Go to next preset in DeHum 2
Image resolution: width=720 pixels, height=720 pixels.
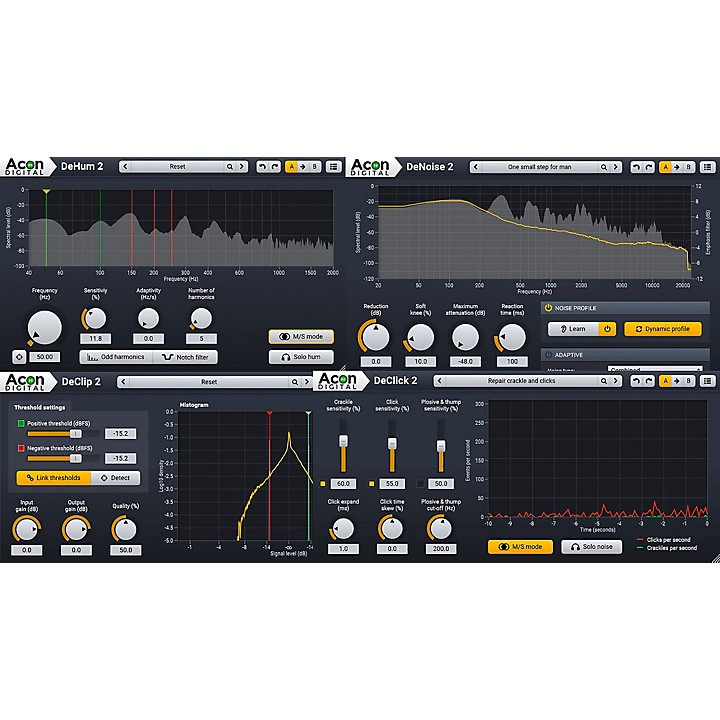[x=242, y=167]
